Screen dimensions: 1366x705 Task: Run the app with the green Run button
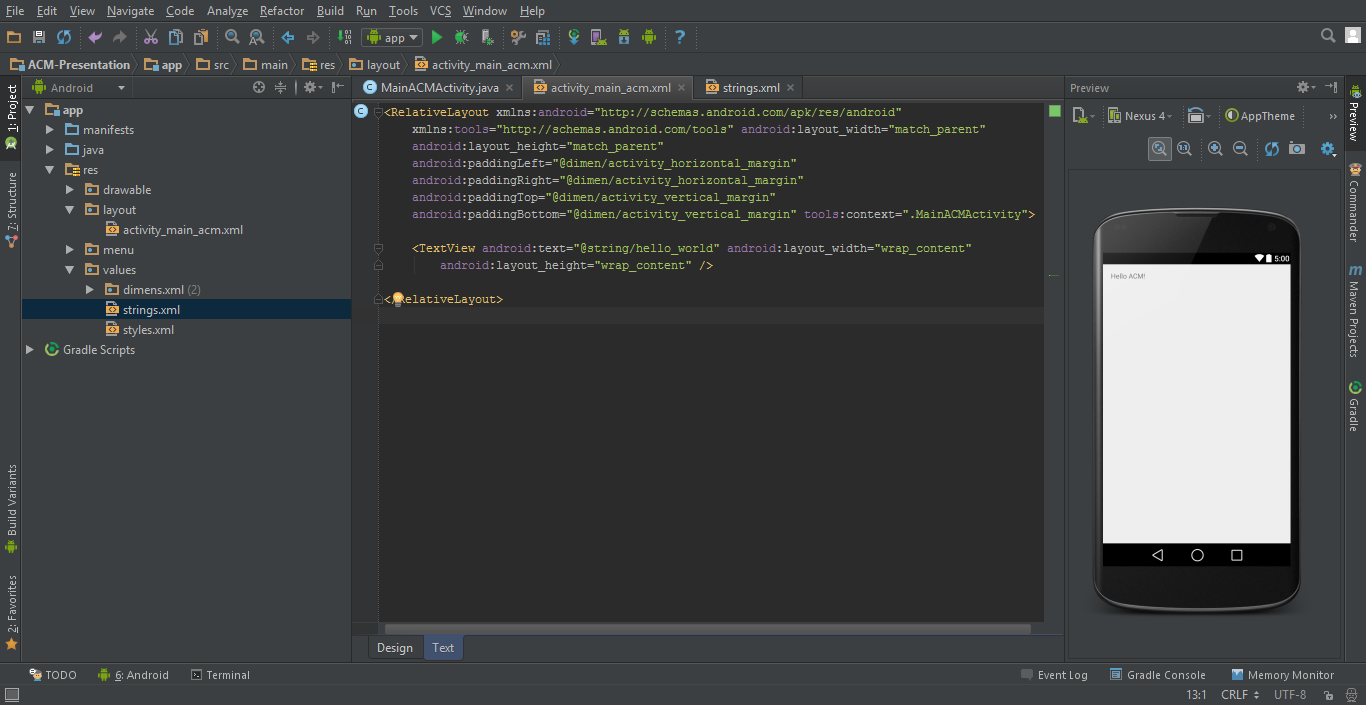tap(437, 37)
